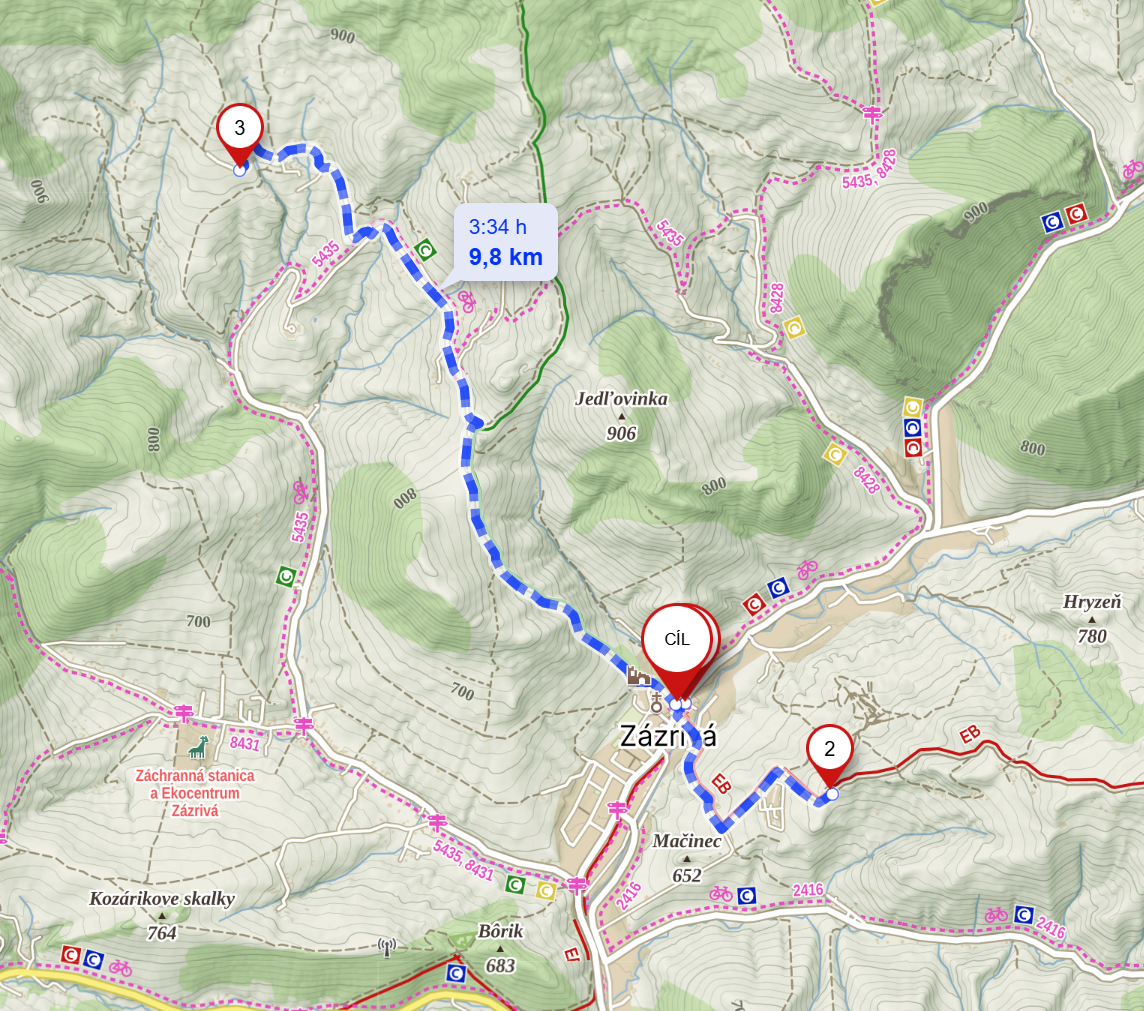Select the Kozárikove skalky 764 peak
The width and height of the screenshot is (1144, 1011).
tap(162, 915)
